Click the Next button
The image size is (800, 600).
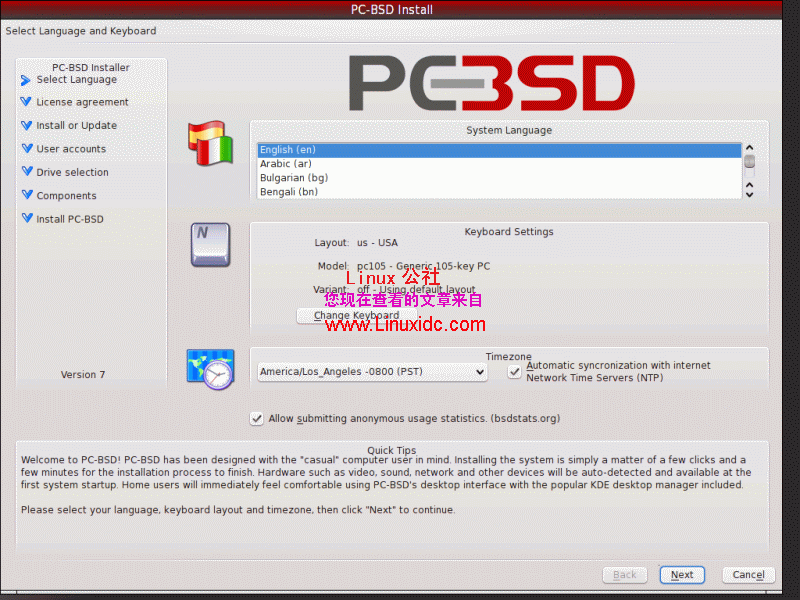(x=681, y=574)
